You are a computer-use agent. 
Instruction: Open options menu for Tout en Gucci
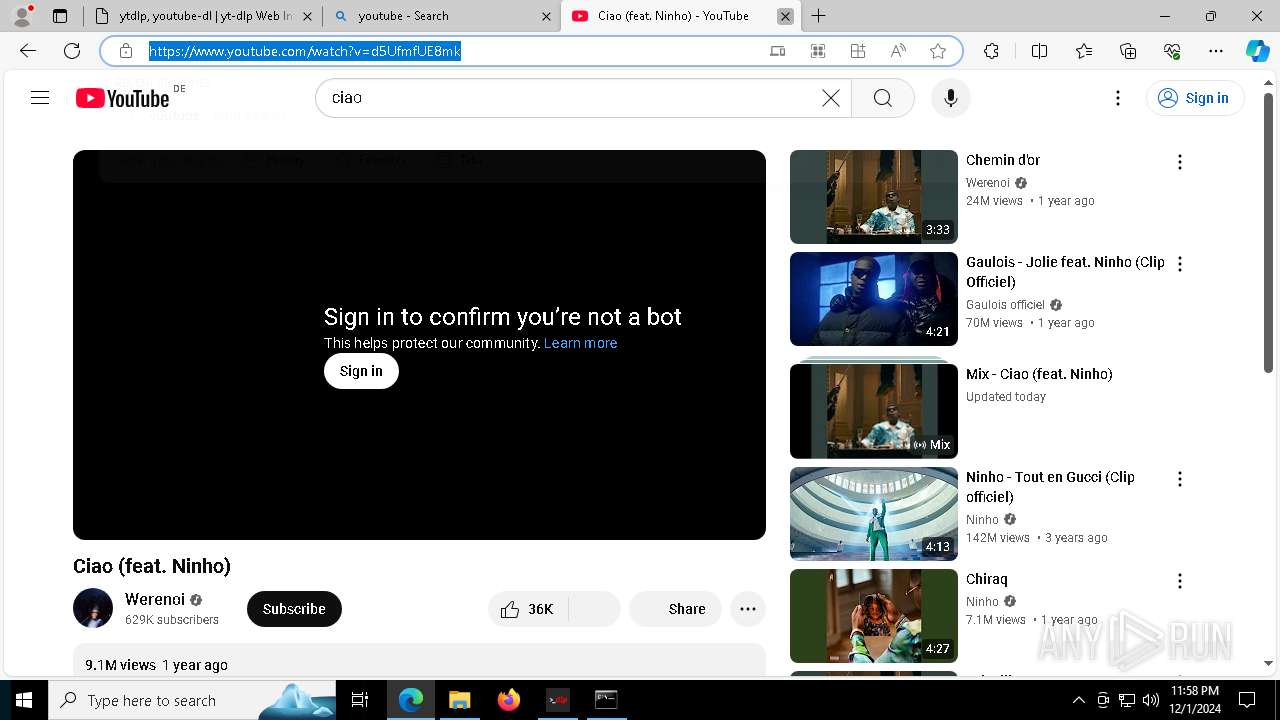(x=1180, y=479)
